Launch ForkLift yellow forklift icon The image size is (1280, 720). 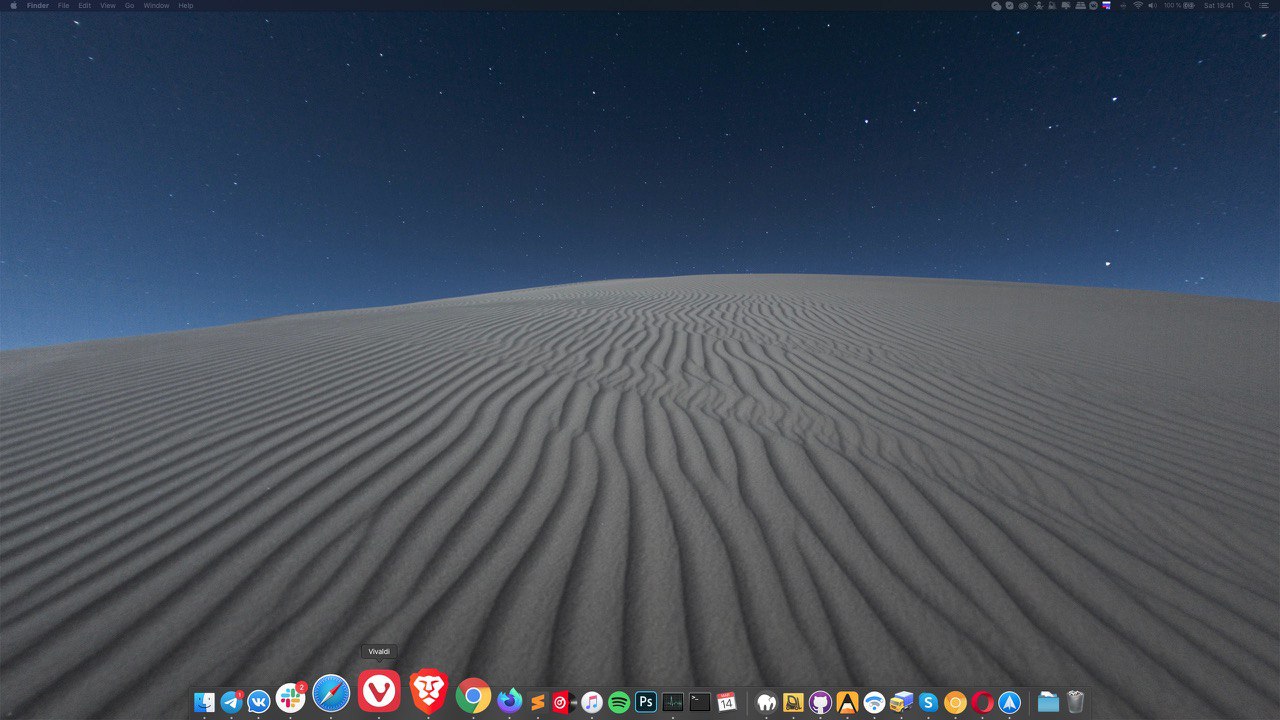click(794, 702)
